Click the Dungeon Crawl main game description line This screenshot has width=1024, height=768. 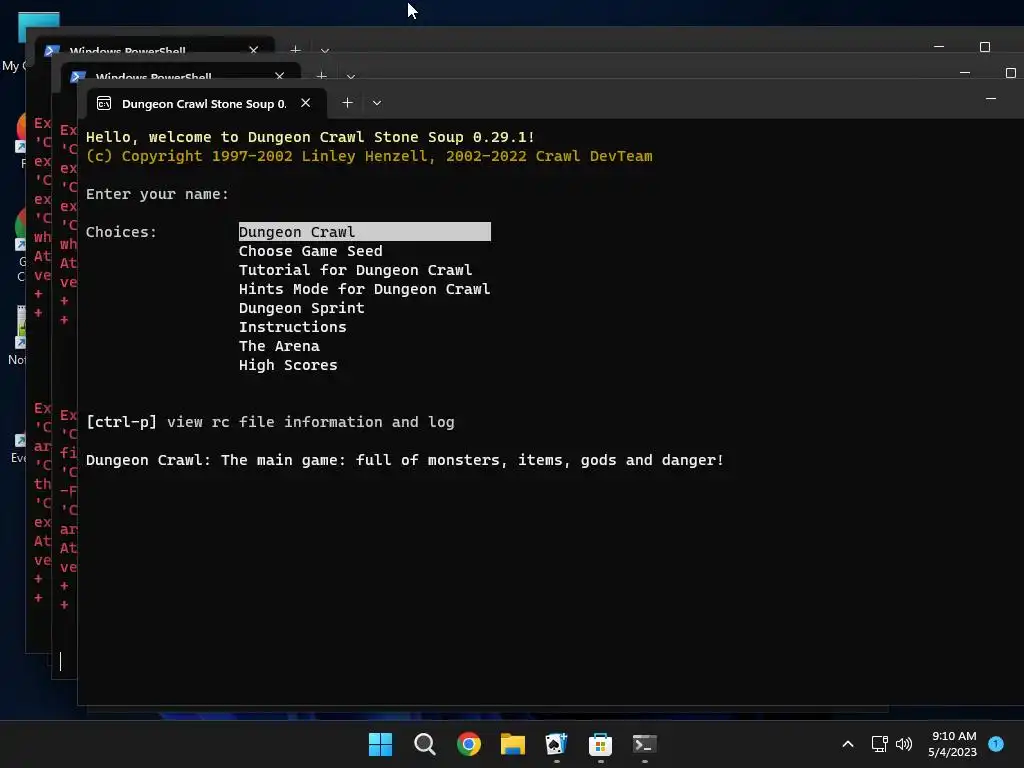coord(405,460)
